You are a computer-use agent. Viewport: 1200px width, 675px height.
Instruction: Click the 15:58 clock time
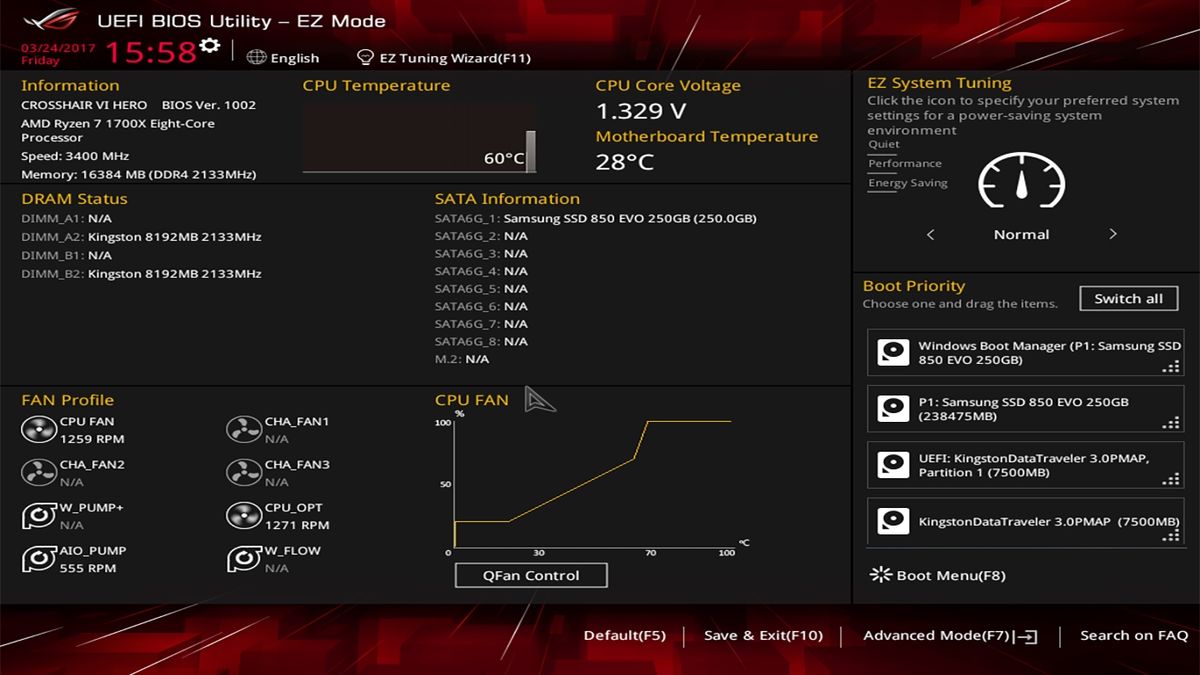[x=150, y=52]
